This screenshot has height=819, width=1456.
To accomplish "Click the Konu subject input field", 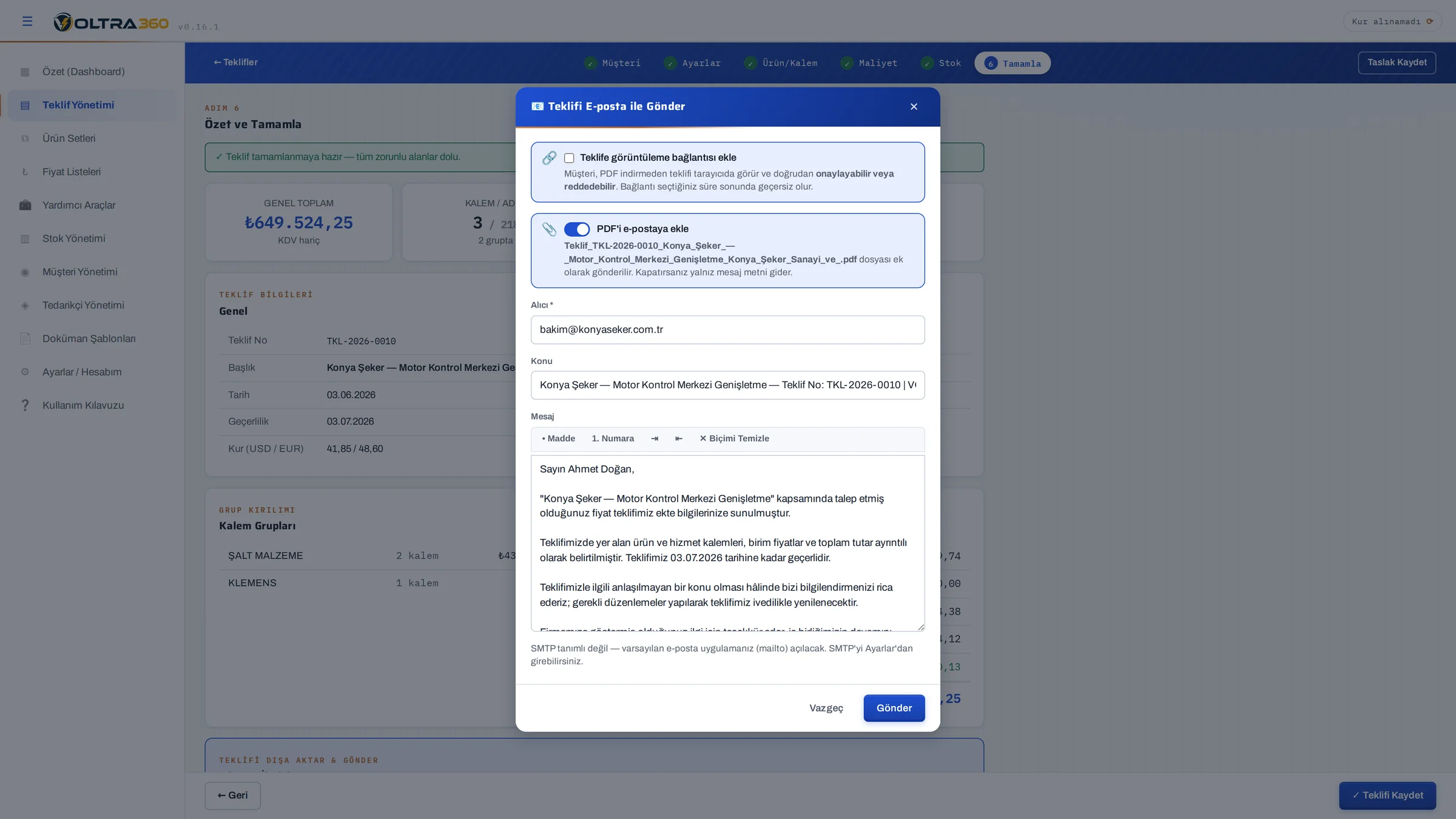I will click(727, 385).
